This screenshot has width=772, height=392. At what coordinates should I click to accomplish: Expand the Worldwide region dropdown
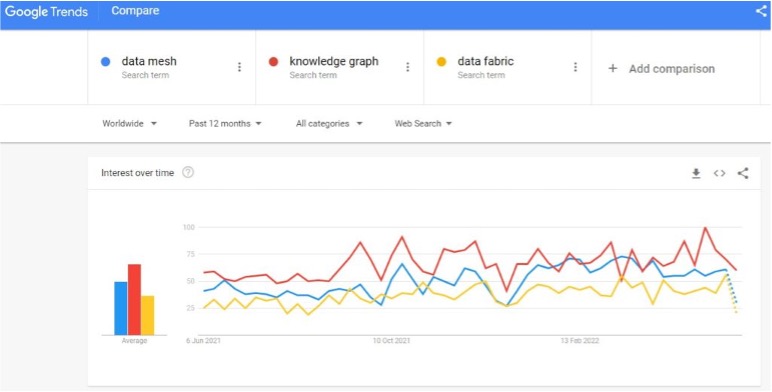point(129,124)
